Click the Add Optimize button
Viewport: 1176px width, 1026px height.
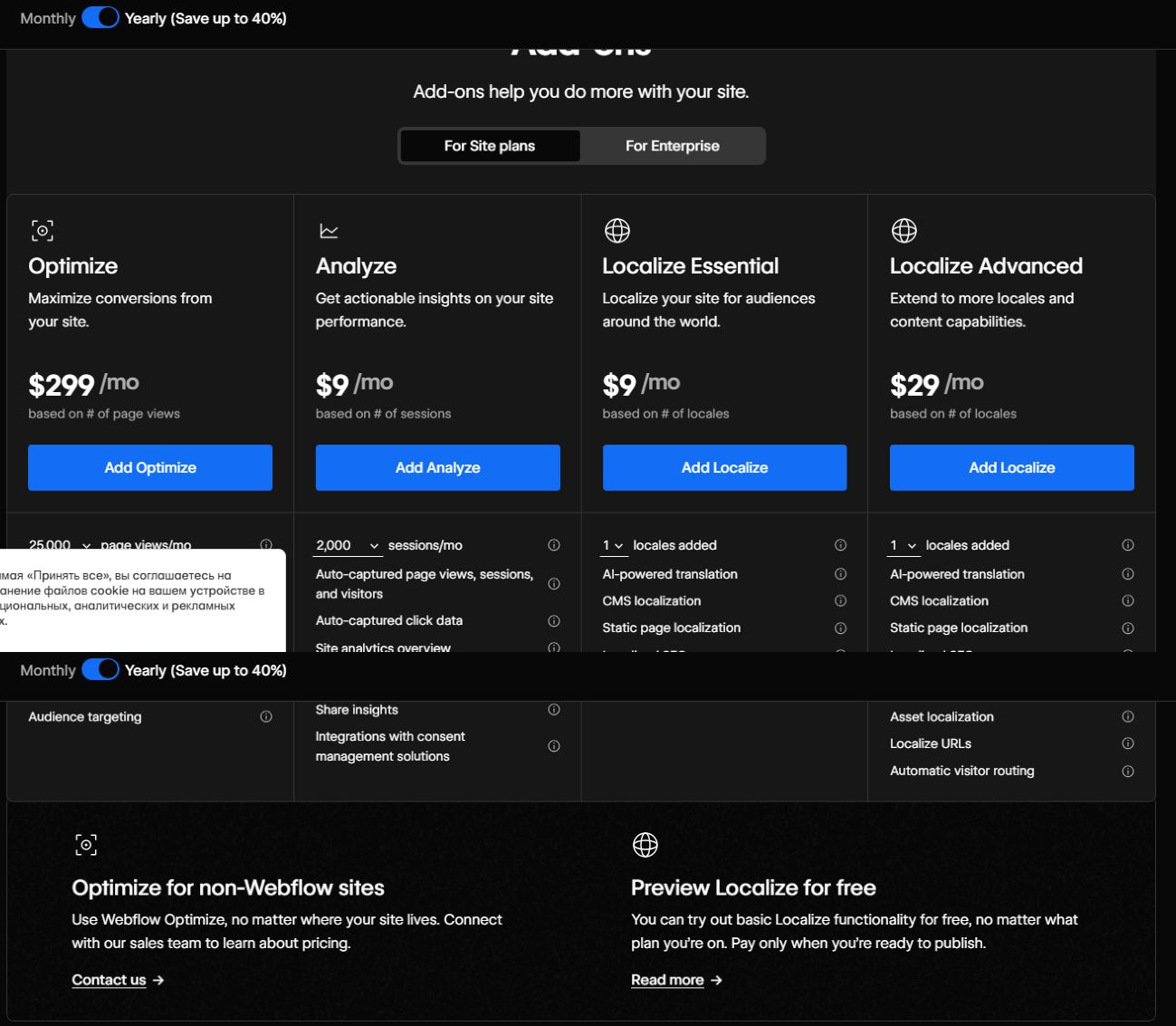click(150, 467)
